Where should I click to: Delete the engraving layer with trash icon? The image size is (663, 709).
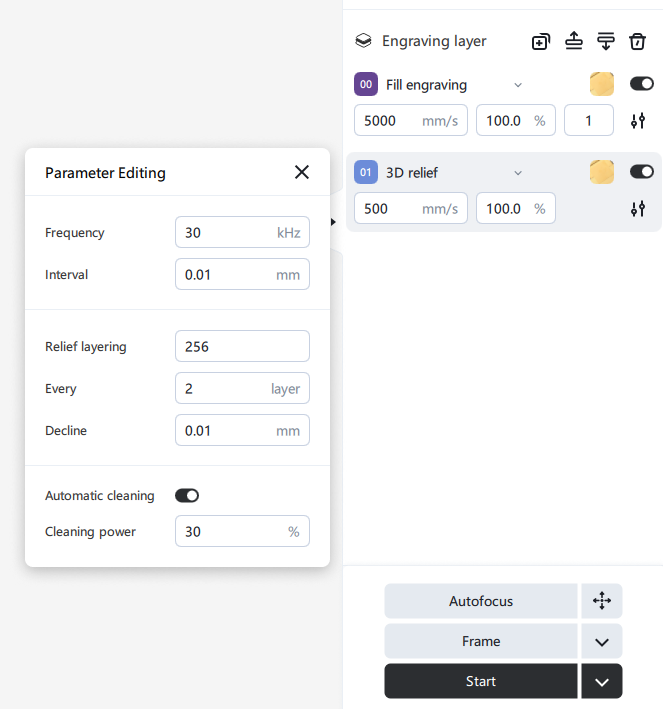637,41
